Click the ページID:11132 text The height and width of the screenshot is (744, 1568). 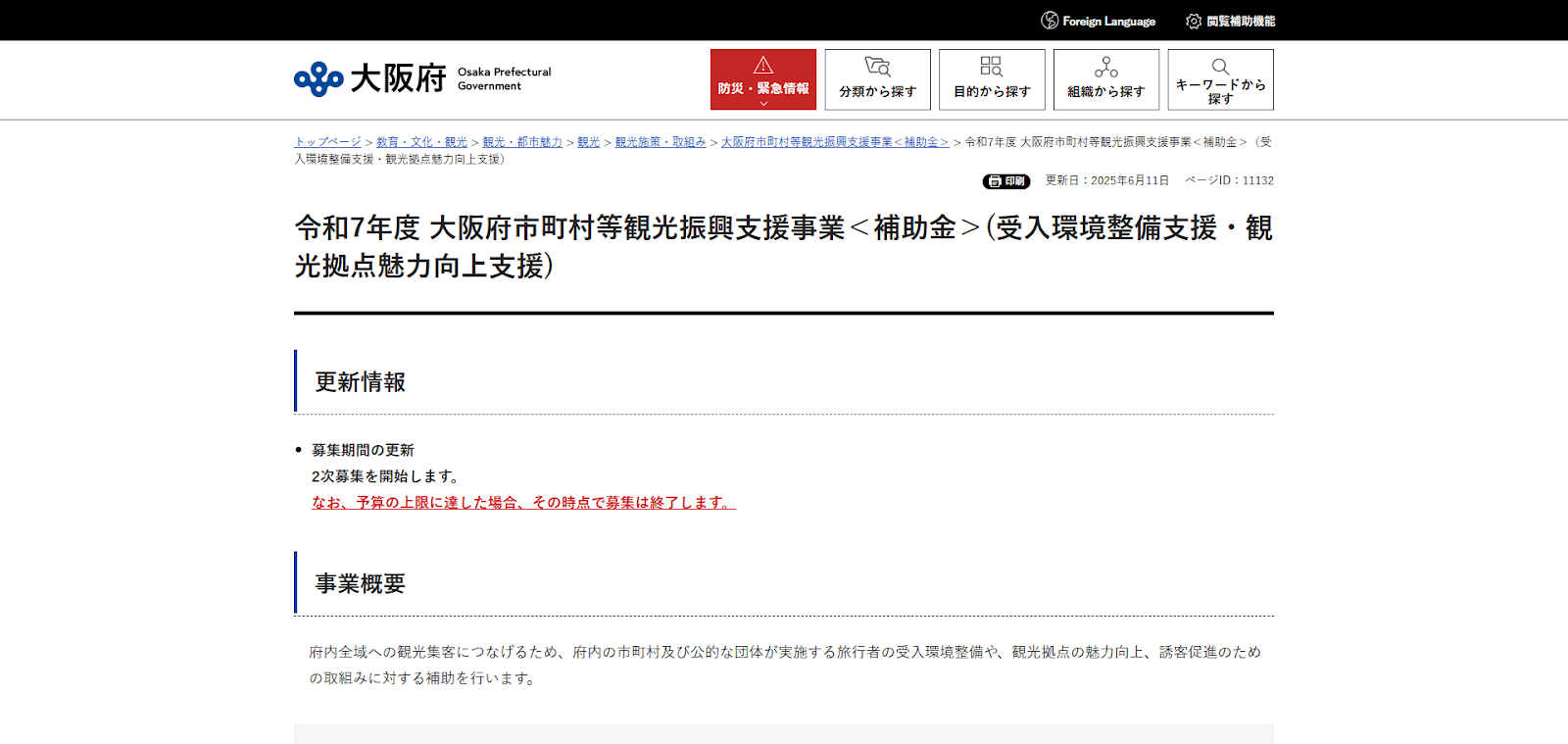(x=1229, y=180)
